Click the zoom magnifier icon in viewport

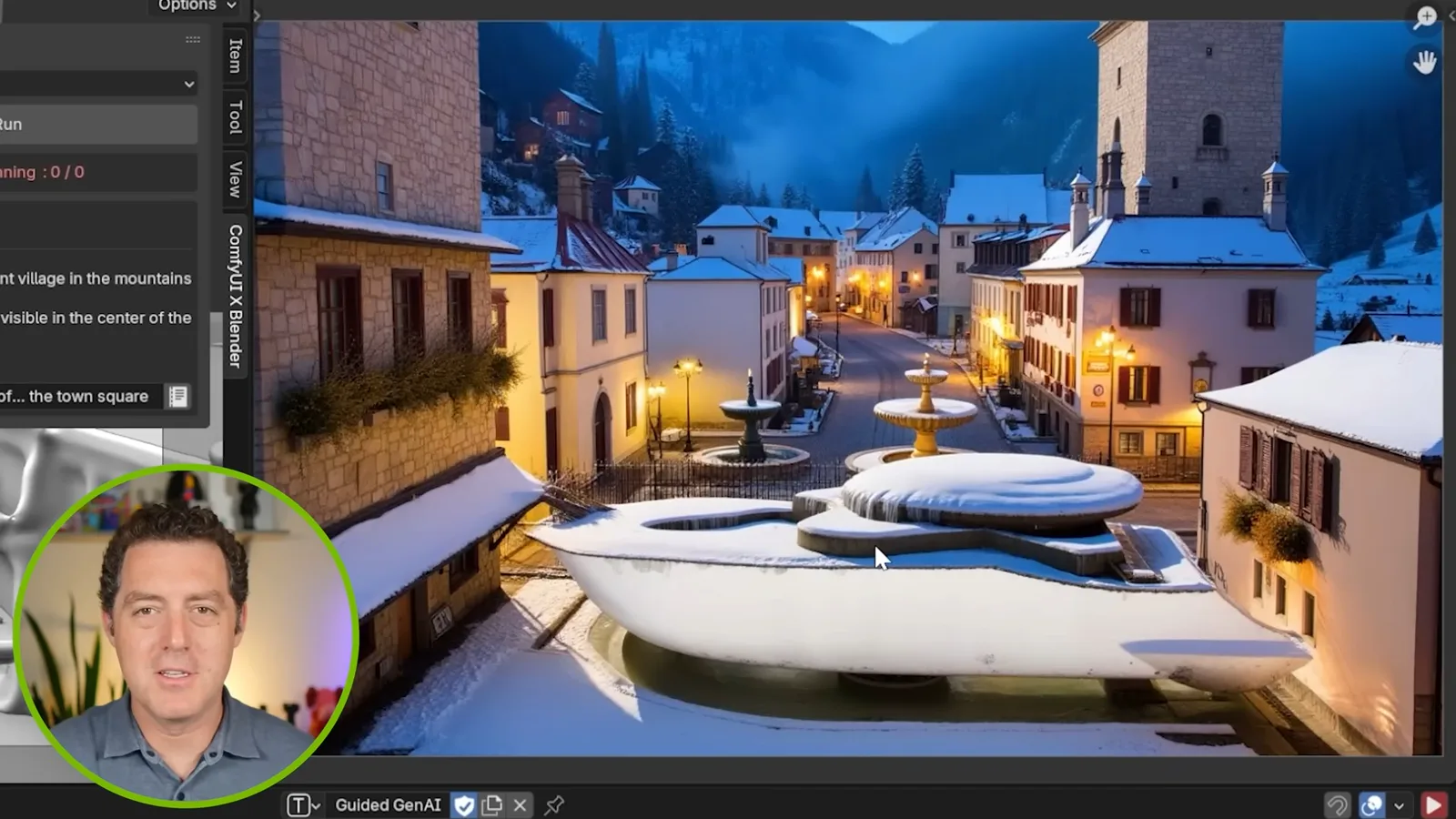1425,17
